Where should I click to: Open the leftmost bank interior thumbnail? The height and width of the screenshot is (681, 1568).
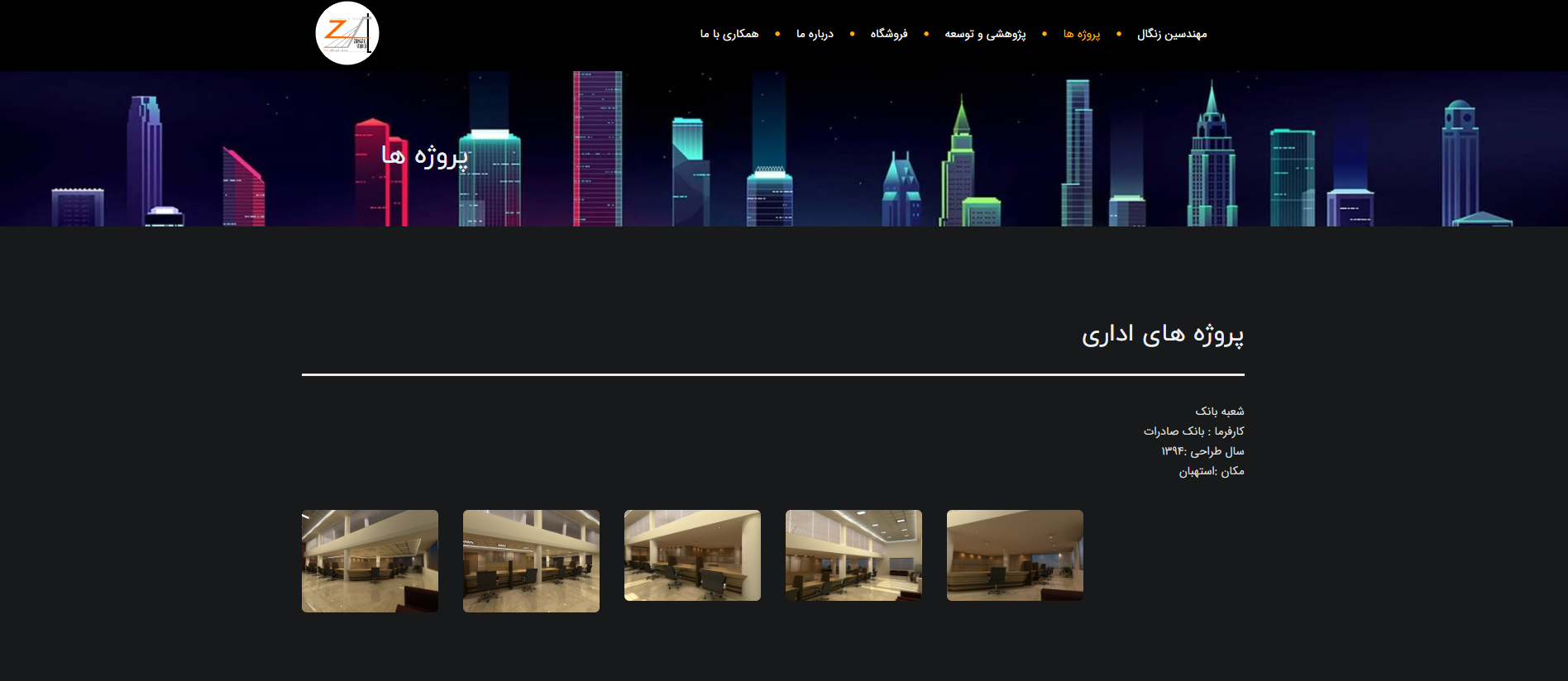[x=370, y=560]
